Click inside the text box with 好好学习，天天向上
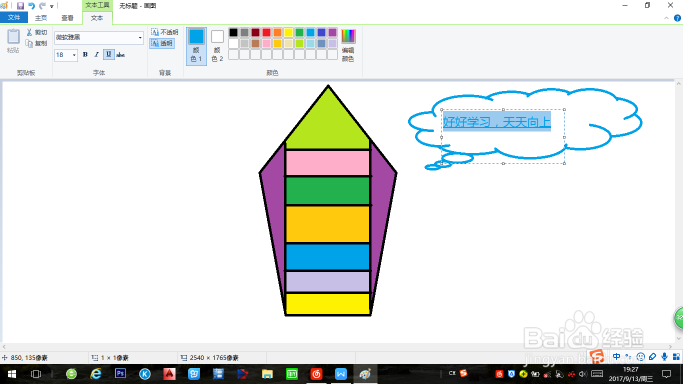 pyautogui.click(x=503, y=137)
